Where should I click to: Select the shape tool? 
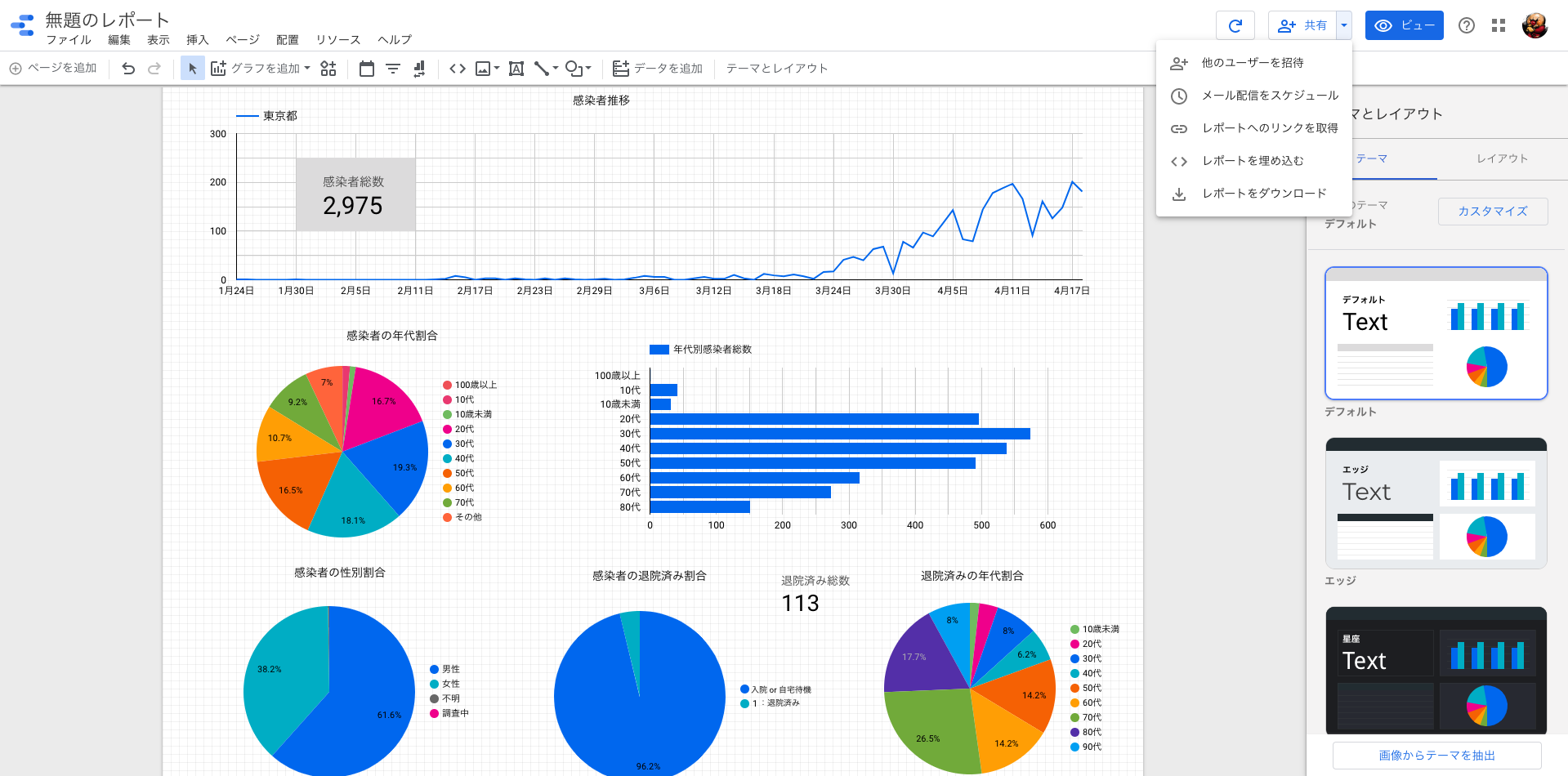coord(574,69)
